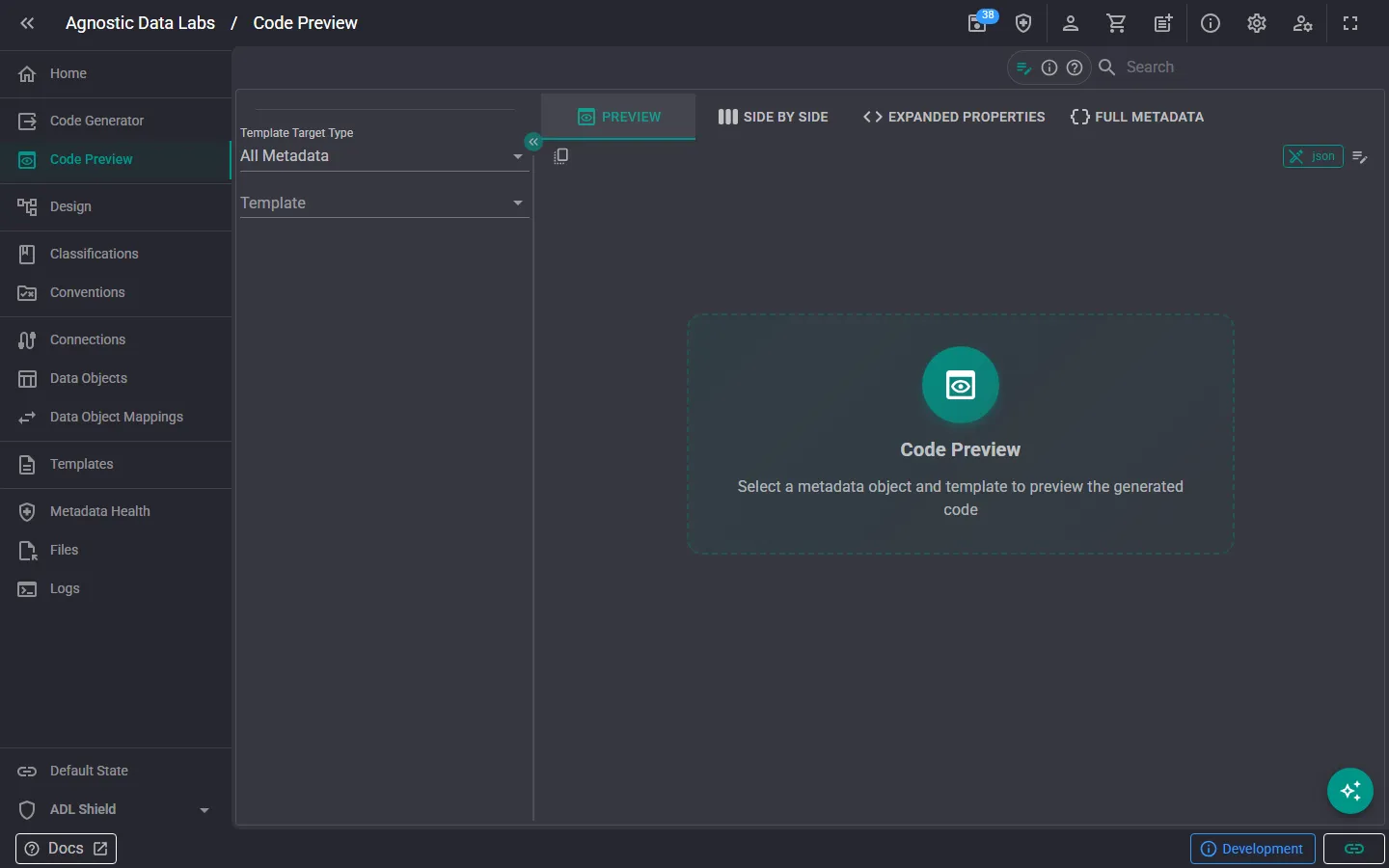The height and width of the screenshot is (868, 1389).
Task: Click the edit-list icon beside search
Action: point(1024,68)
